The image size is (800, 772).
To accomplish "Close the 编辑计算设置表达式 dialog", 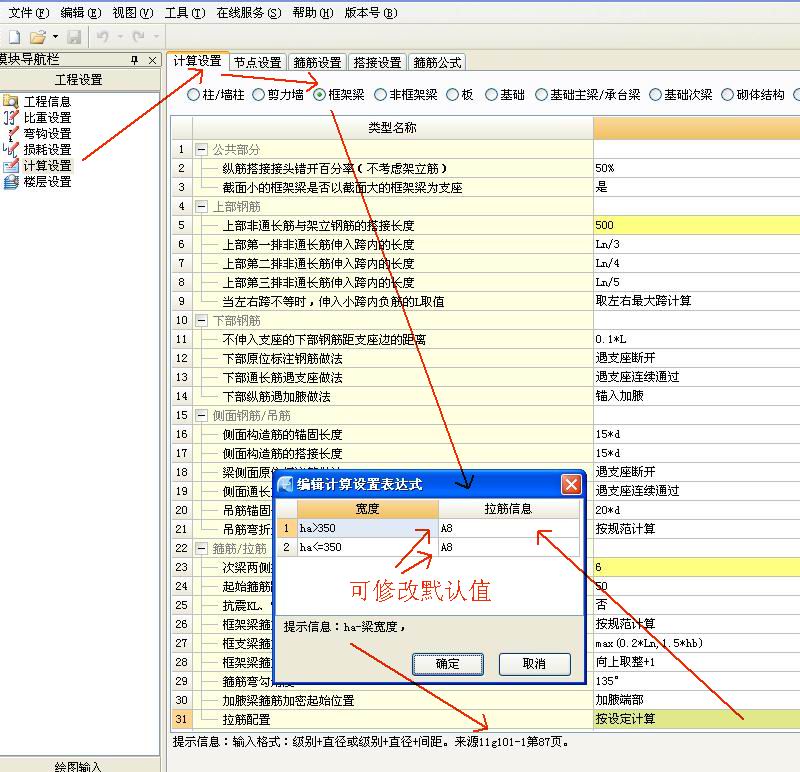I will (571, 484).
